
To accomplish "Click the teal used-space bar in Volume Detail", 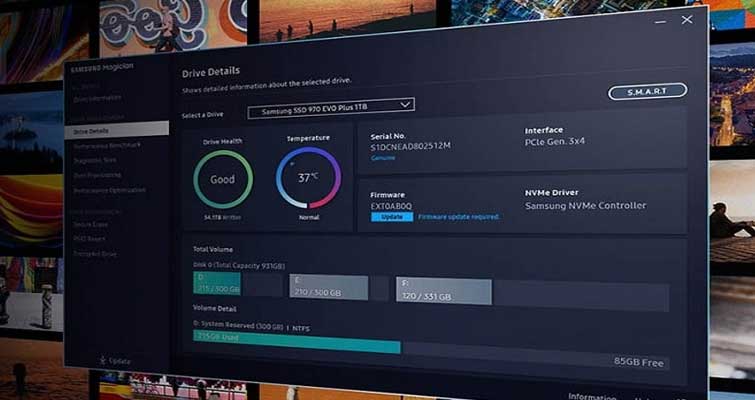I will [297, 342].
